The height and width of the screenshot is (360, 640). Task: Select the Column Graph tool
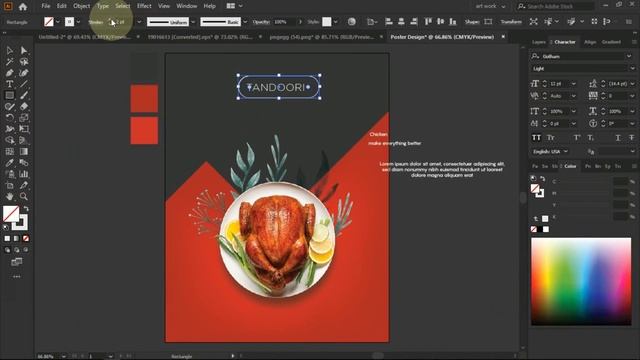tap(24, 174)
